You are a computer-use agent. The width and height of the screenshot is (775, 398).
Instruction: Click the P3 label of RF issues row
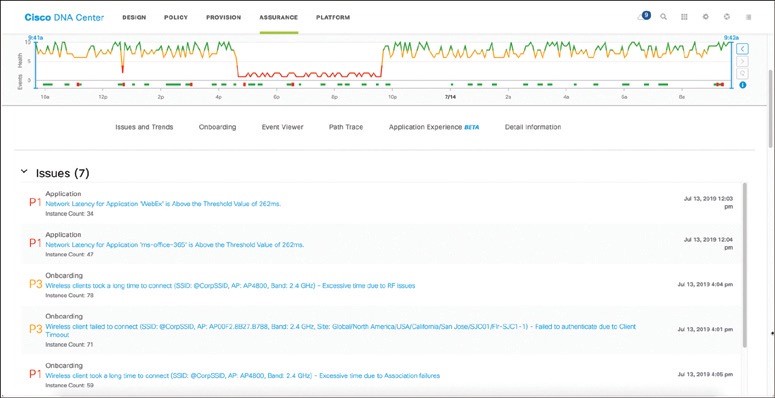pos(35,284)
